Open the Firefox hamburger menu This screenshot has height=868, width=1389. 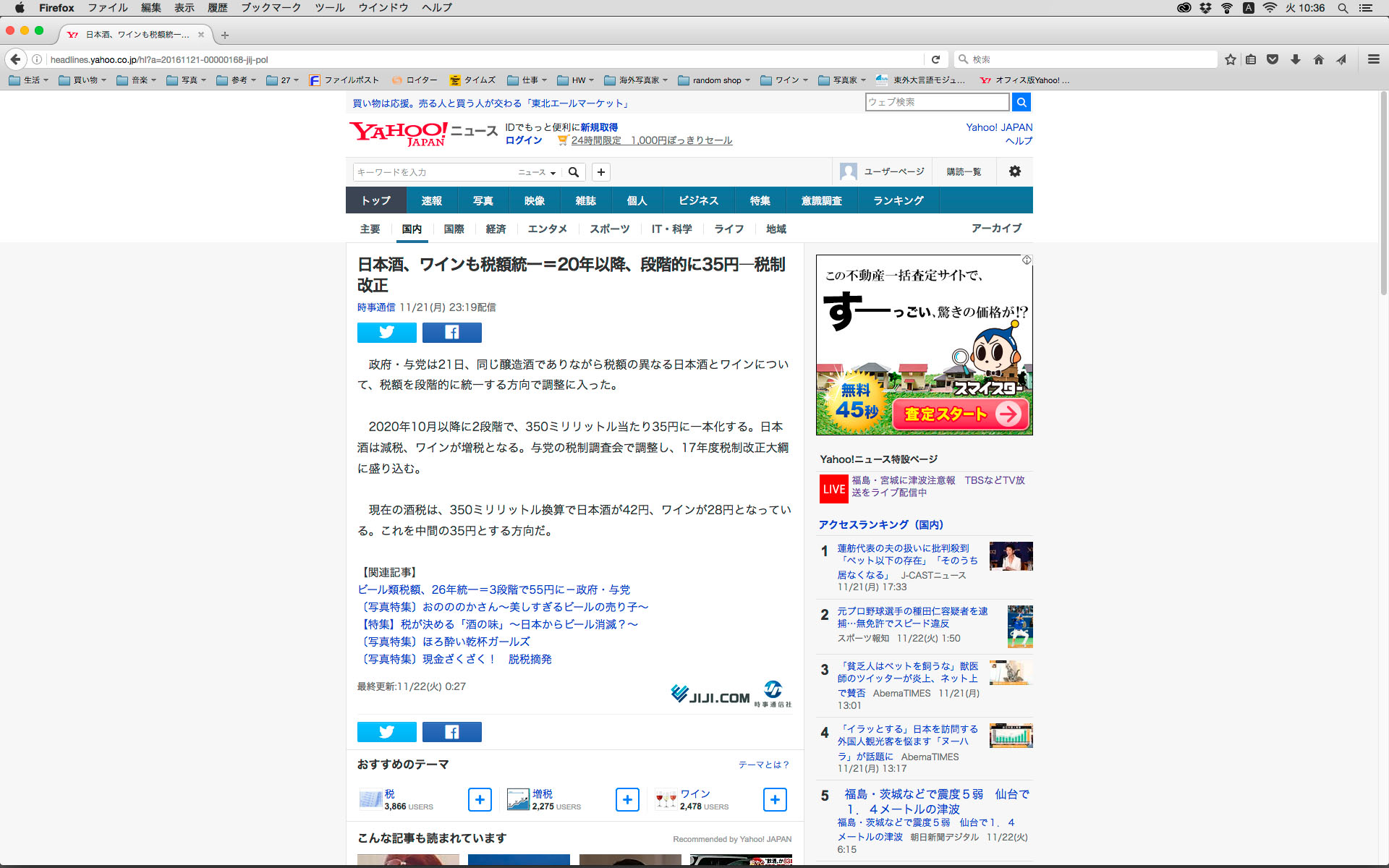(1373, 59)
